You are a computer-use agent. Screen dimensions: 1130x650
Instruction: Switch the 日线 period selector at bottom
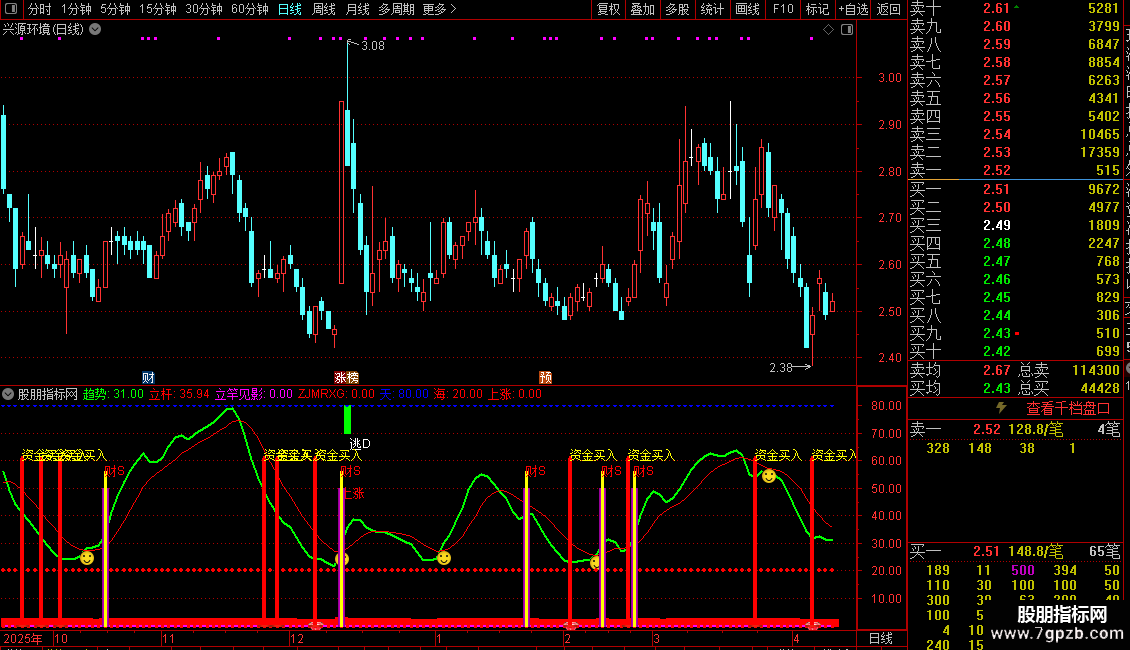pos(881,638)
